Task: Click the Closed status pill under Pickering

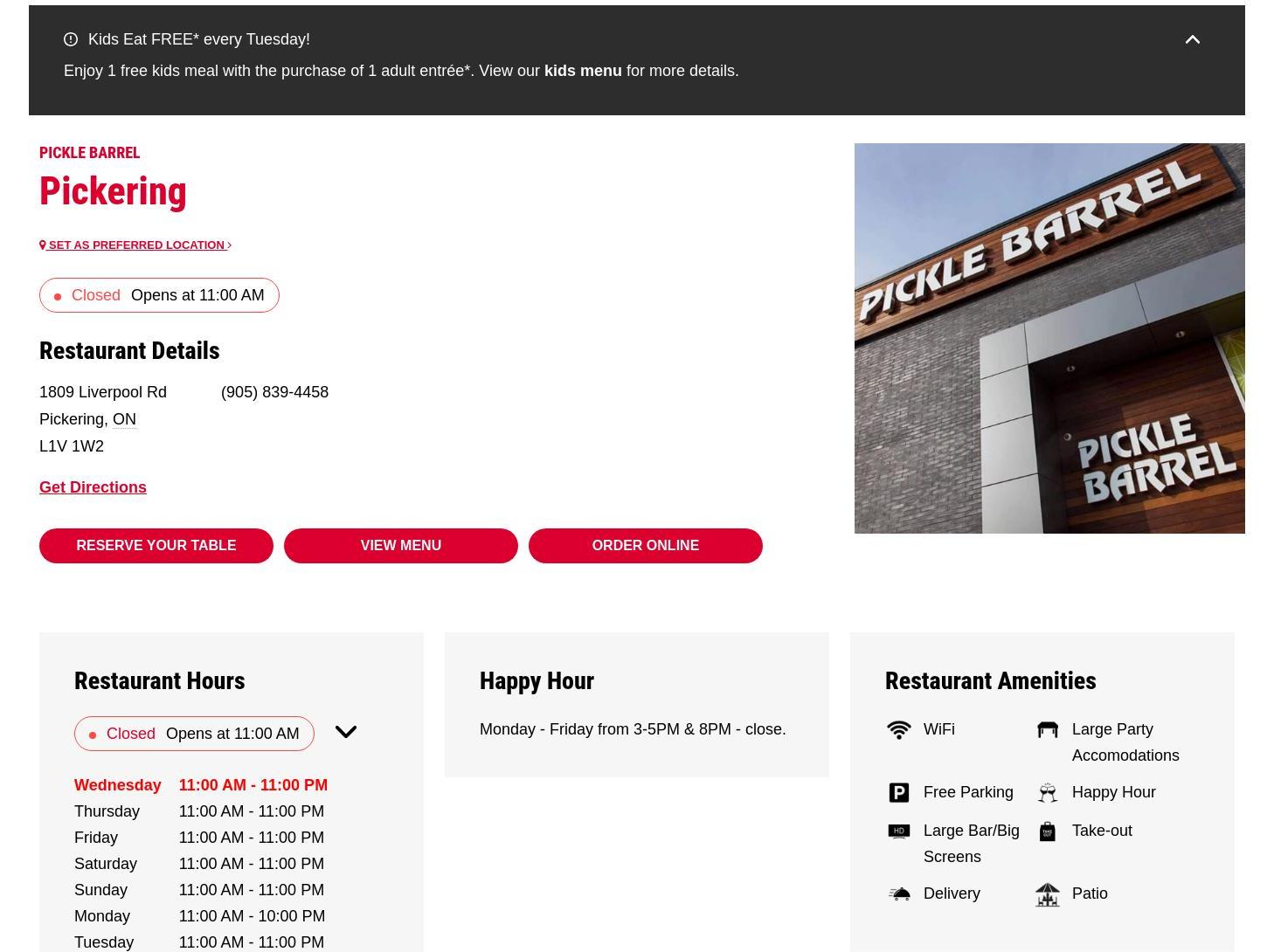Action: tap(159, 295)
